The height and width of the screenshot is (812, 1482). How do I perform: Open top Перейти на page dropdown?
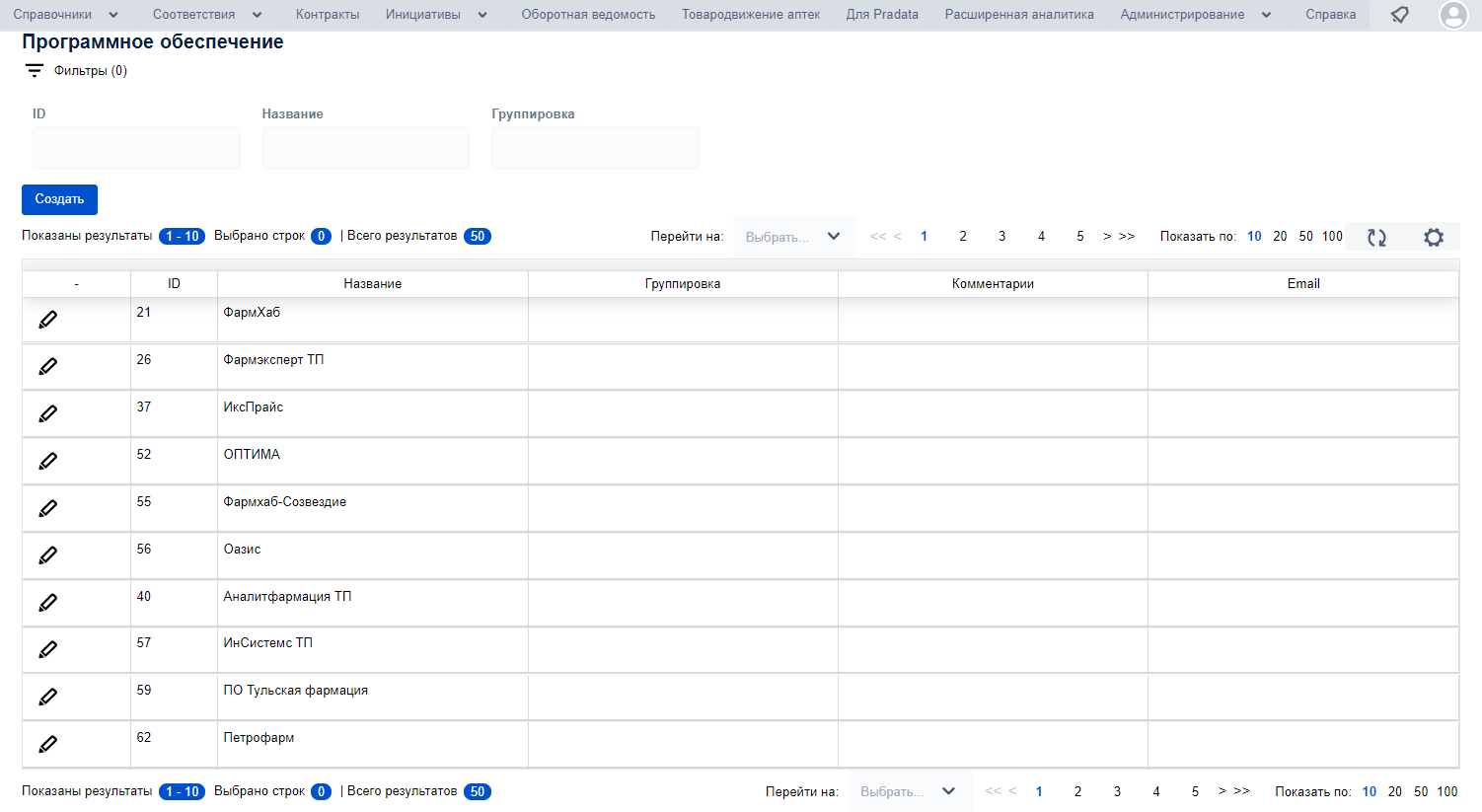point(794,237)
